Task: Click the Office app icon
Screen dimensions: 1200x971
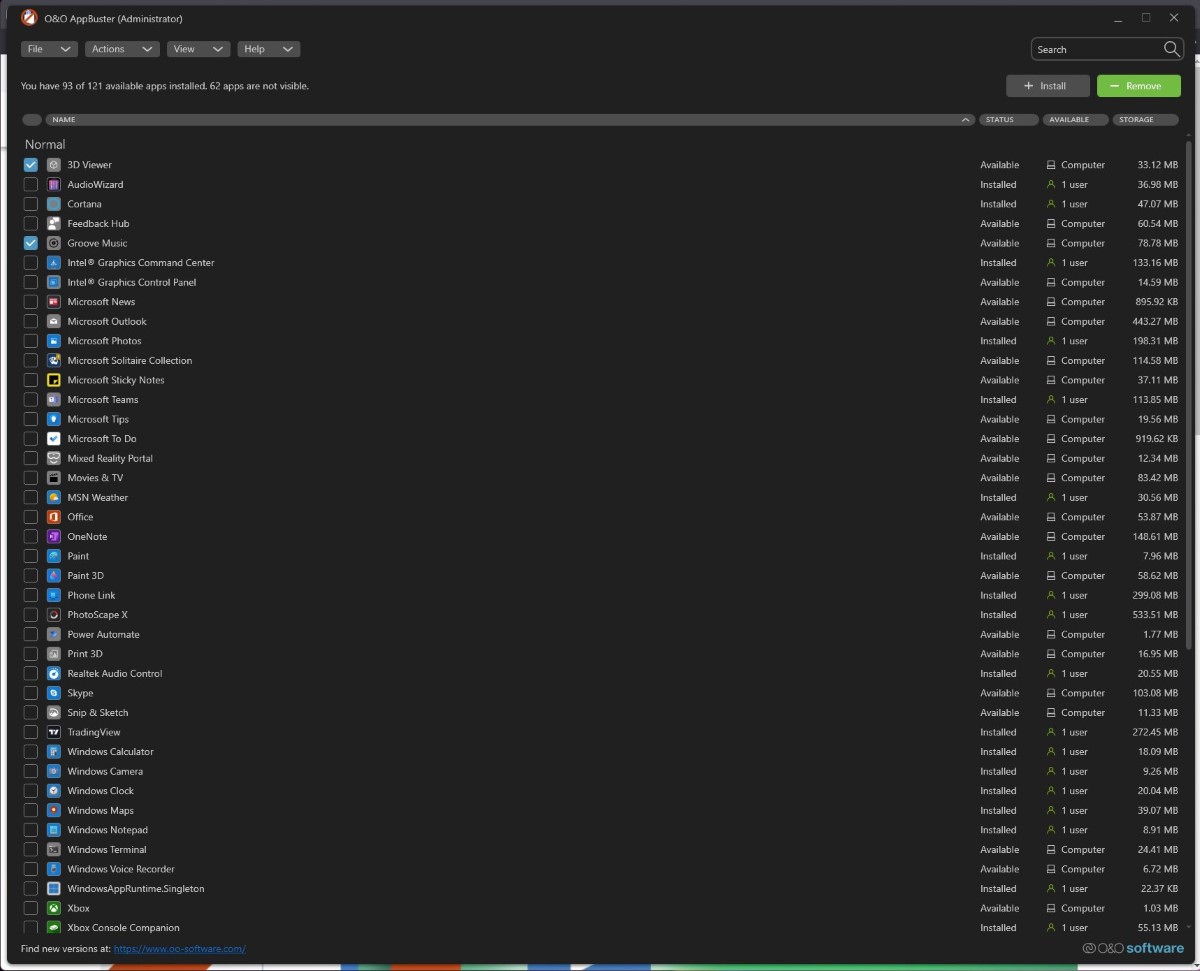Action: [x=54, y=517]
